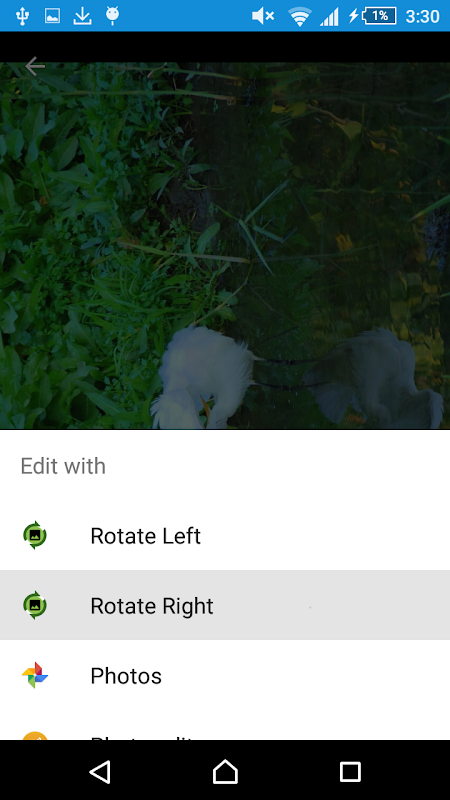Tap the partially visible orange app icon
Image resolution: width=450 pixels, height=800 pixels.
35,735
